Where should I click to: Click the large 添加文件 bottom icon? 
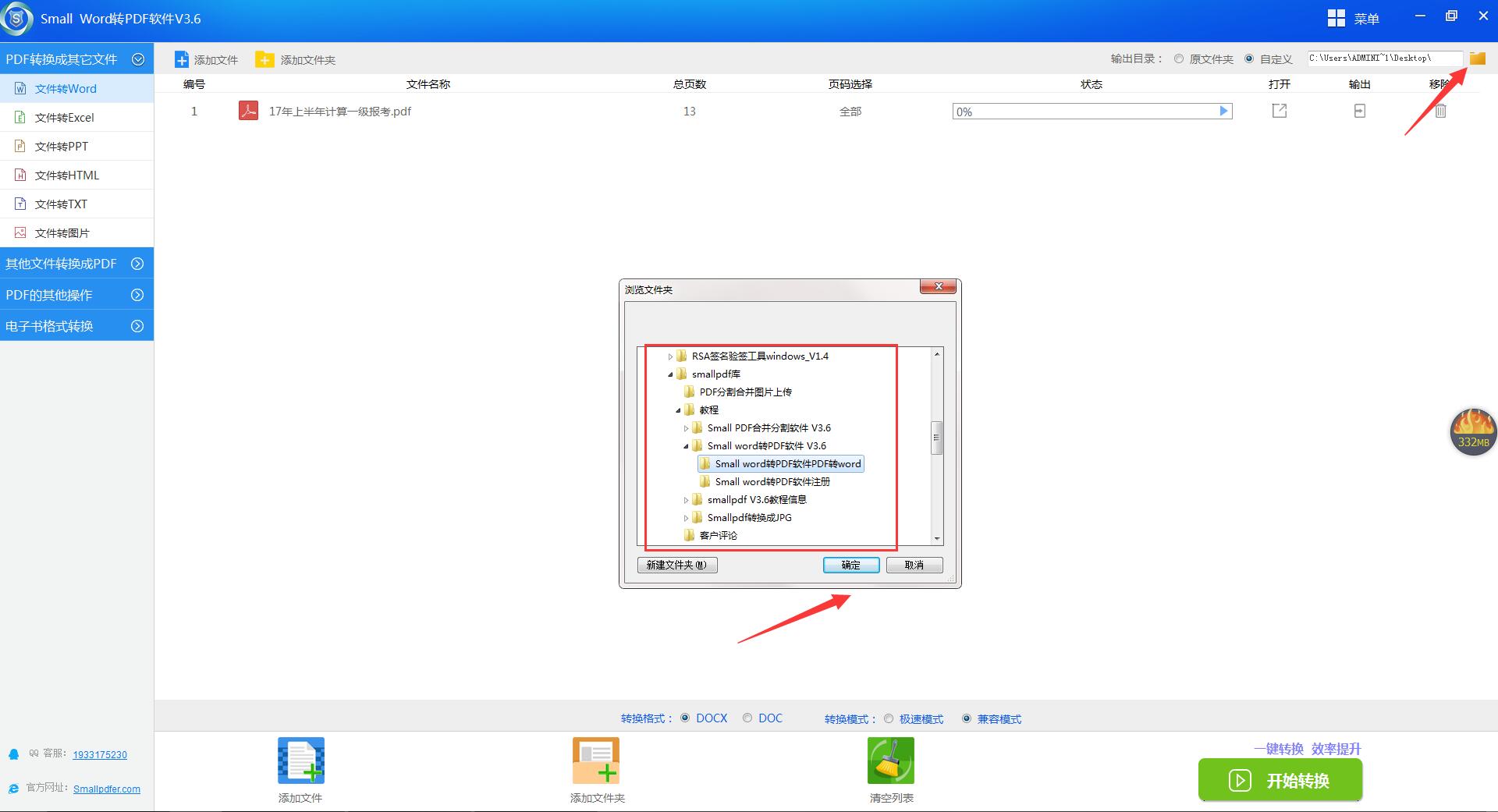tap(300, 761)
